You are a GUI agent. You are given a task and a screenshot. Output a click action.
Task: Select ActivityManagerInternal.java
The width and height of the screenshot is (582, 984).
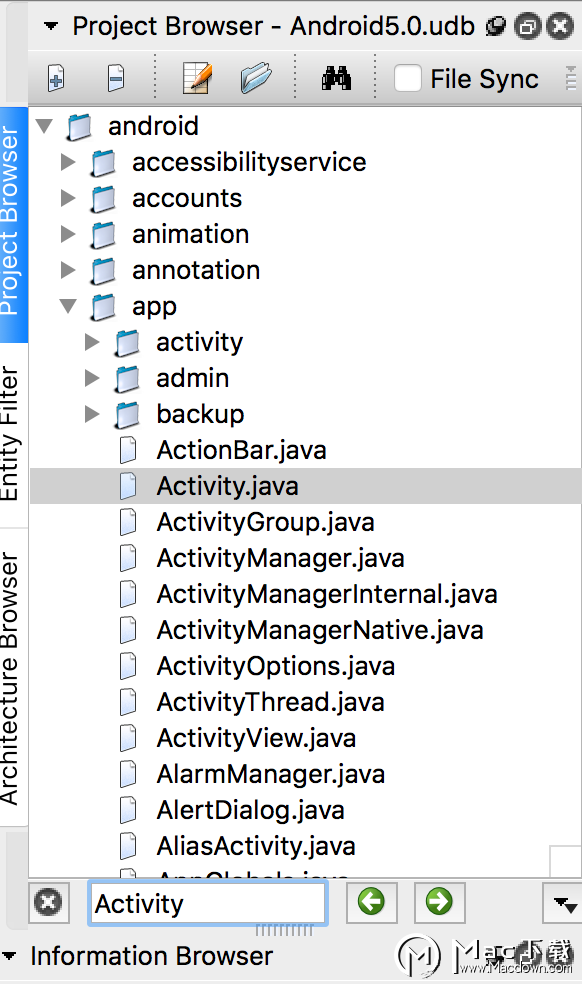click(327, 594)
